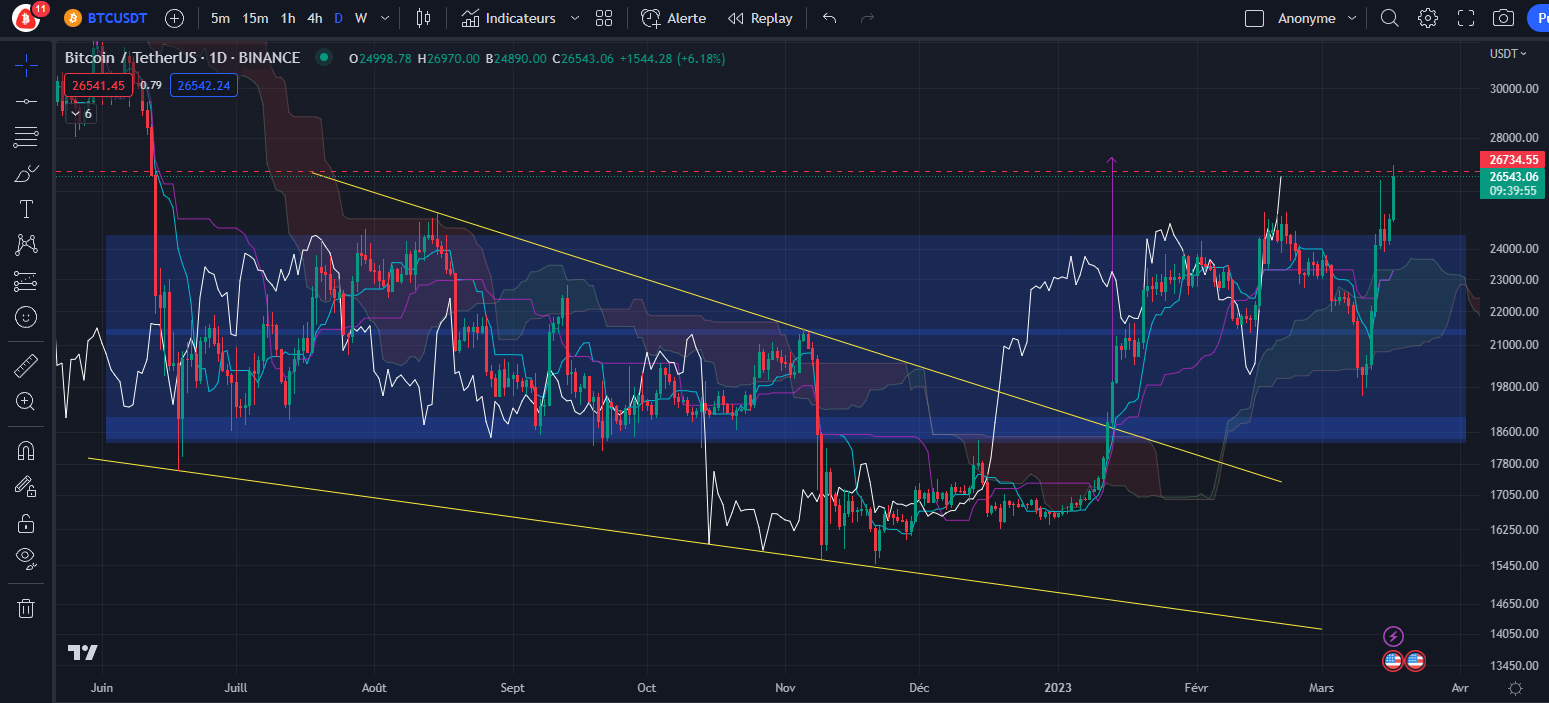Image resolution: width=1549 pixels, height=703 pixels.
Task: Expand the timeframe intervals dropdown
Action: [x=384, y=17]
